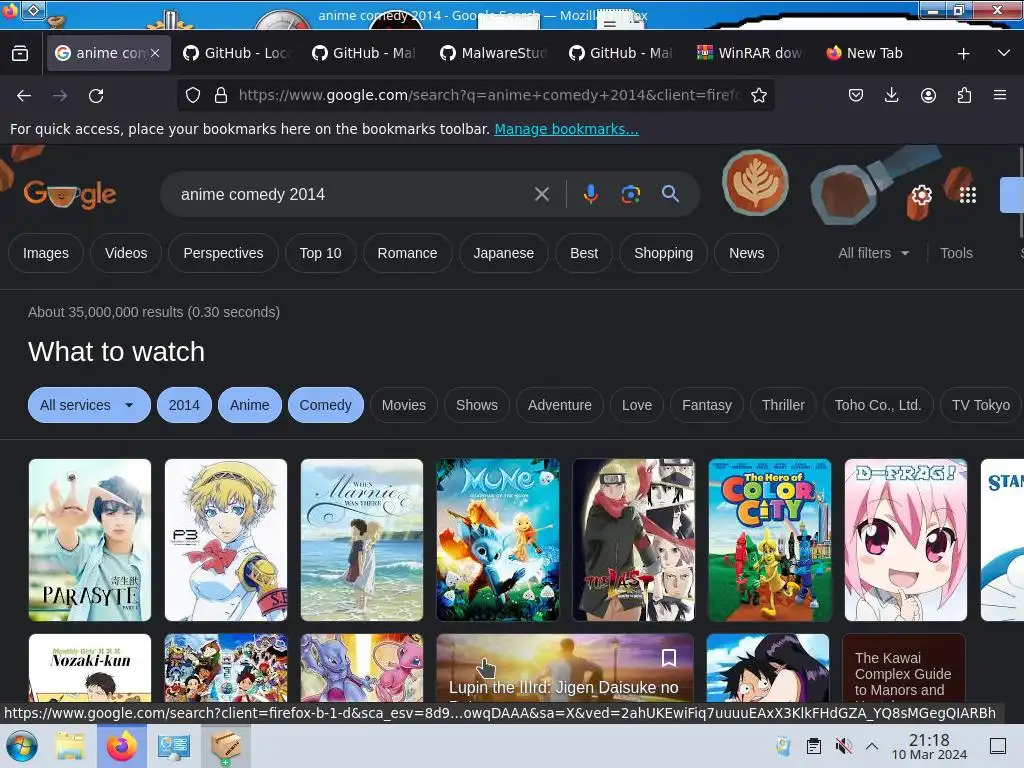Click the Firefox address bar URL

tap(488, 95)
